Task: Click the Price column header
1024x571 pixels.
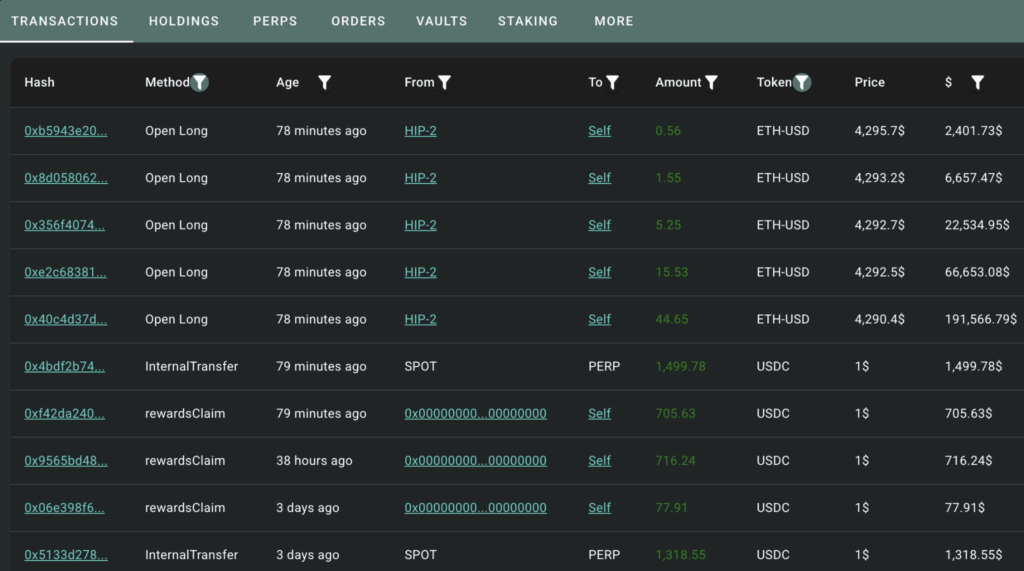Action: [869, 83]
